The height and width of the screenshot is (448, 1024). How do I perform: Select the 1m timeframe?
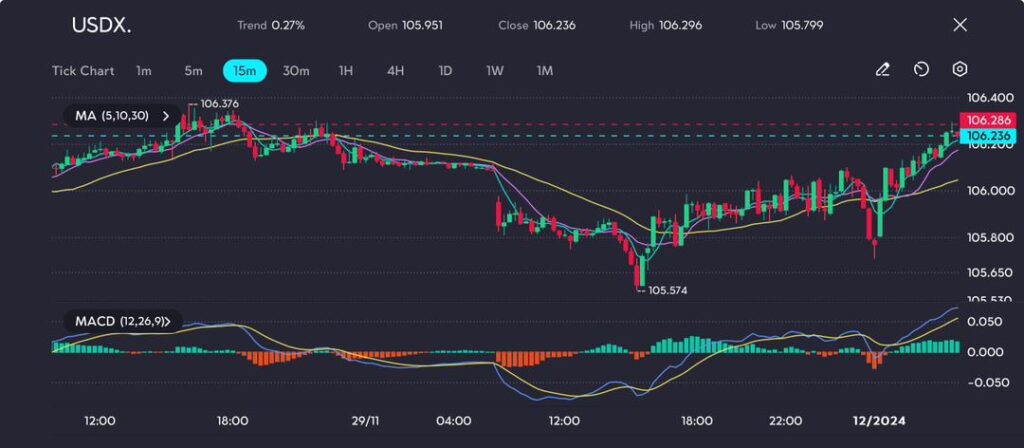click(x=144, y=71)
